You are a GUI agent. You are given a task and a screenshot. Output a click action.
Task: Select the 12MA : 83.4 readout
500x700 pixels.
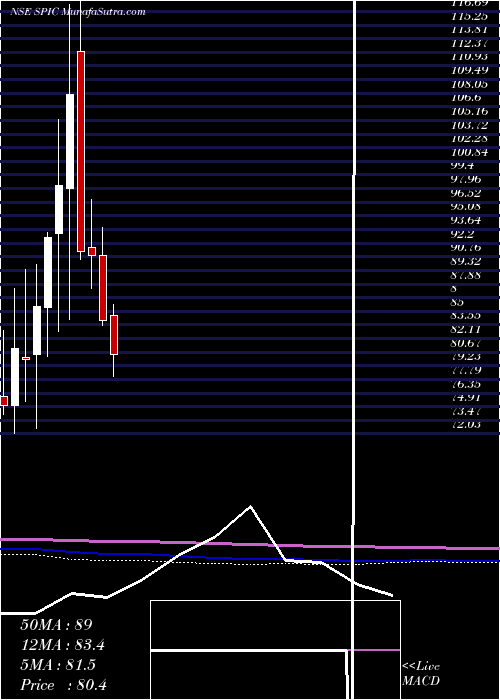(62, 645)
